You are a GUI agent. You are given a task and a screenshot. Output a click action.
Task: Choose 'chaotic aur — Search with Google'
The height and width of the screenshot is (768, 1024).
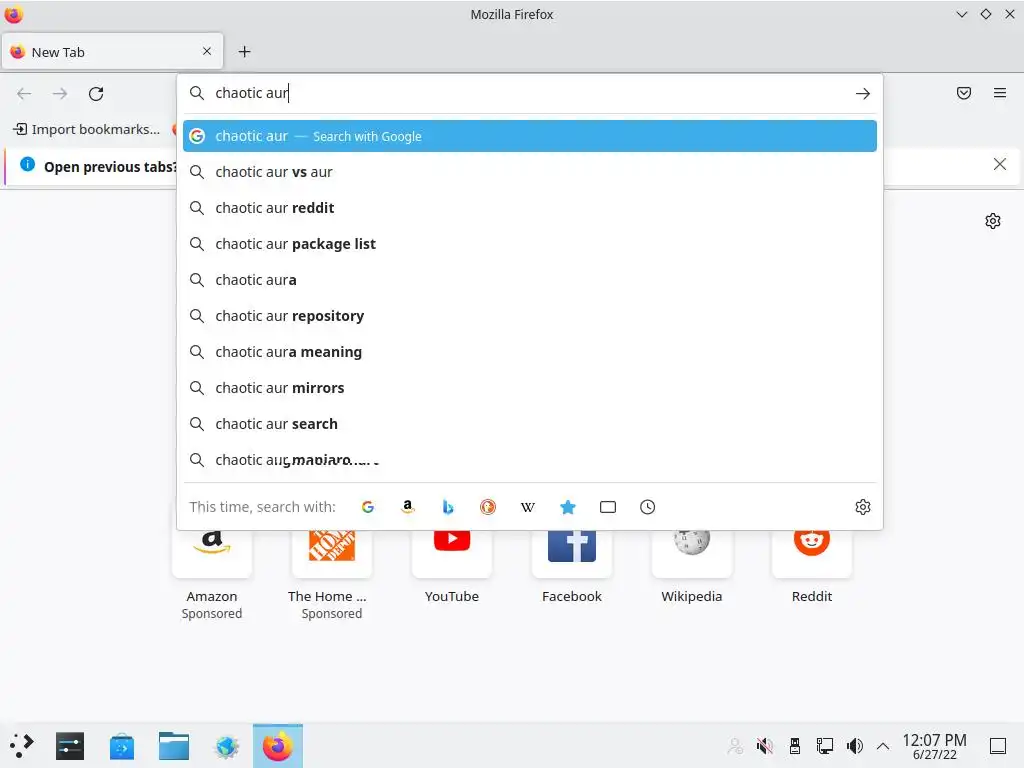pos(530,136)
